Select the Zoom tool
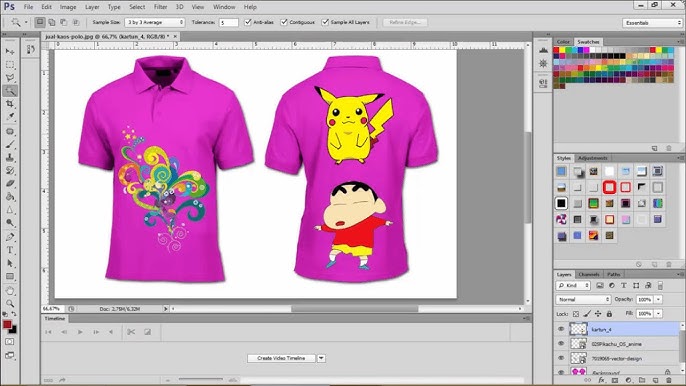Image resolution: width=686 pixels, height=386 pixels. [x=10, y=303]
